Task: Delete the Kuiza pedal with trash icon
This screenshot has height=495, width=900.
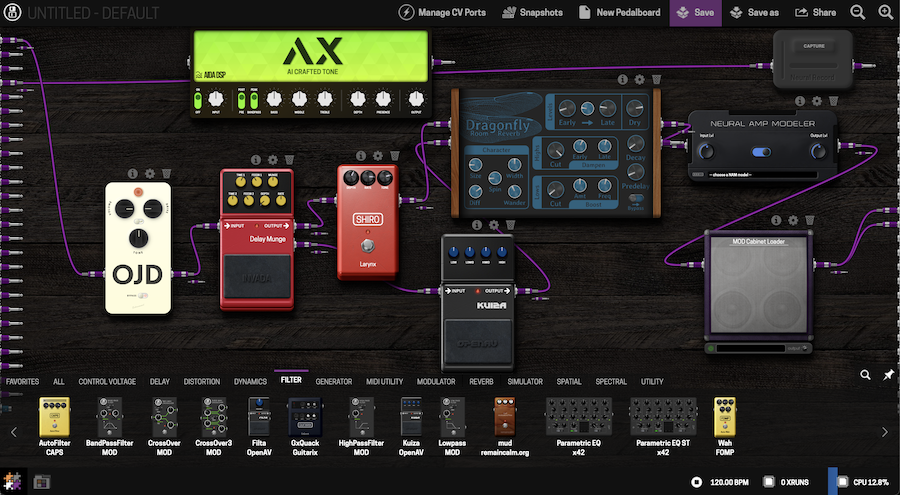Action: coord(510,225)
